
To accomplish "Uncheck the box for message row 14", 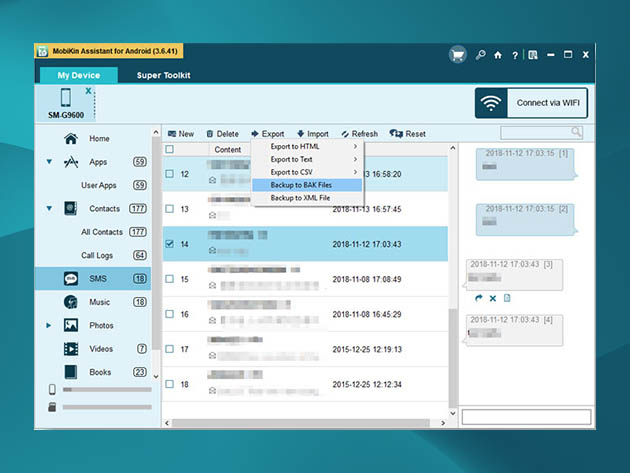I will [170, 244].
